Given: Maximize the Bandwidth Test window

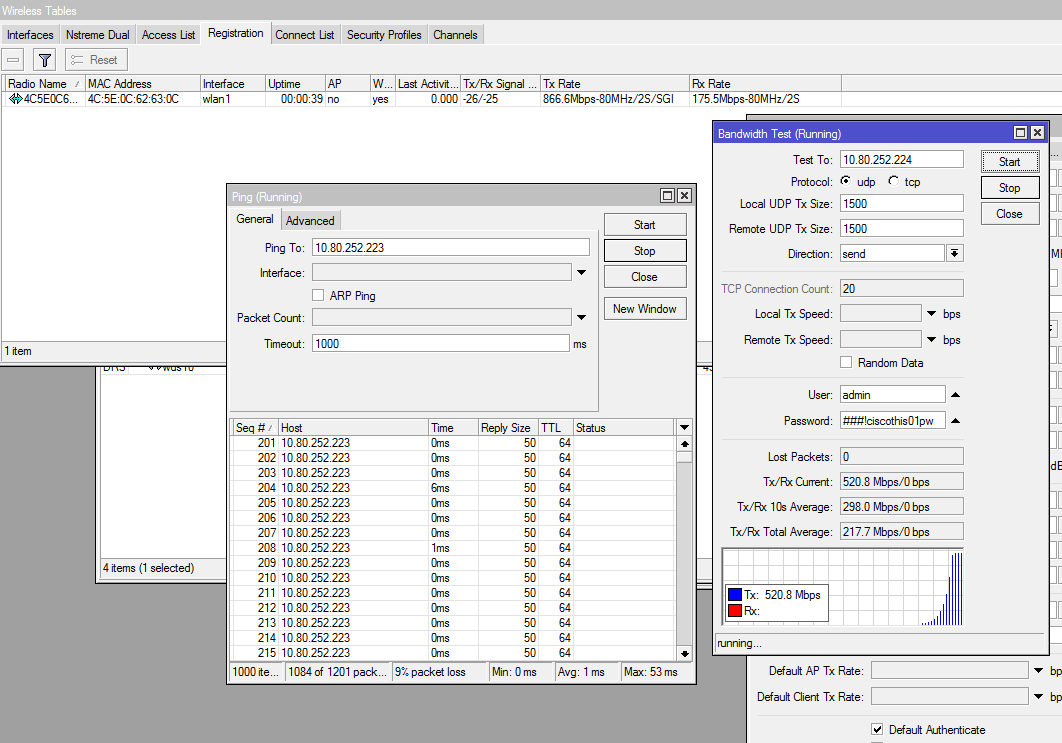Looking at the screenshot, I should [1020, 133].
